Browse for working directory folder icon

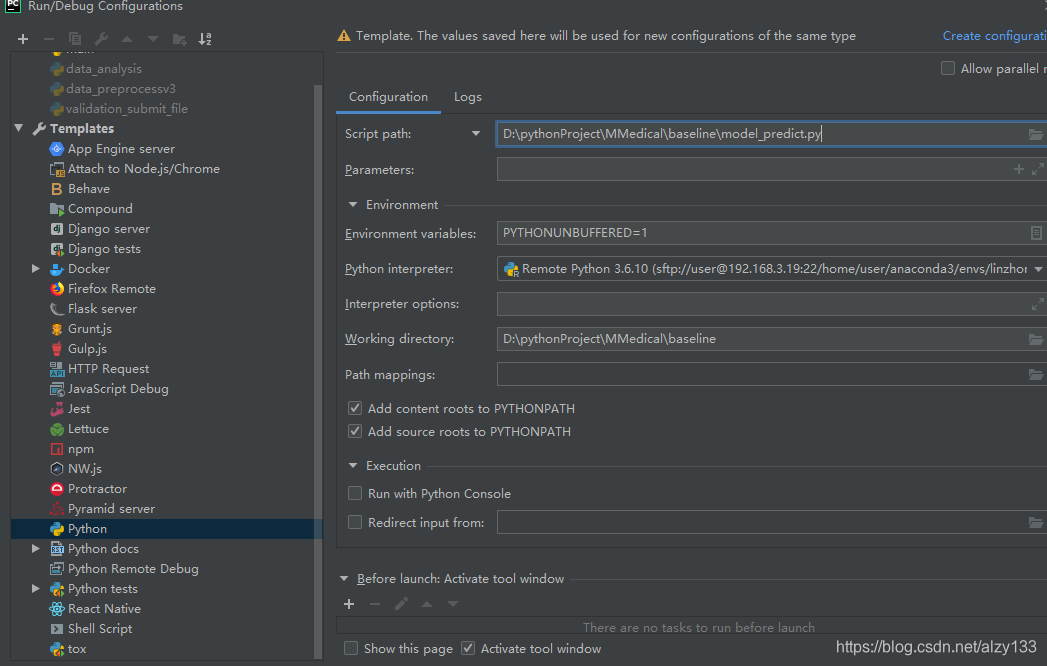1035,339
